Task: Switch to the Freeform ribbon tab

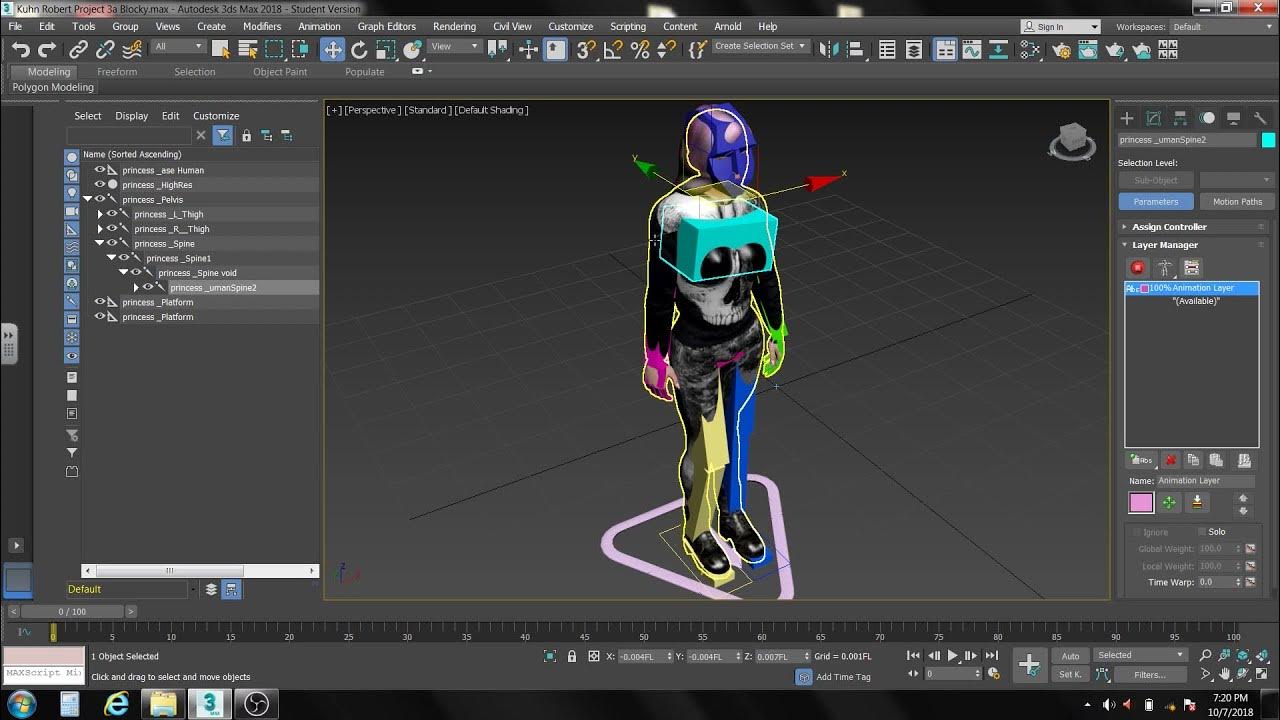Action: tap(117, 72)
